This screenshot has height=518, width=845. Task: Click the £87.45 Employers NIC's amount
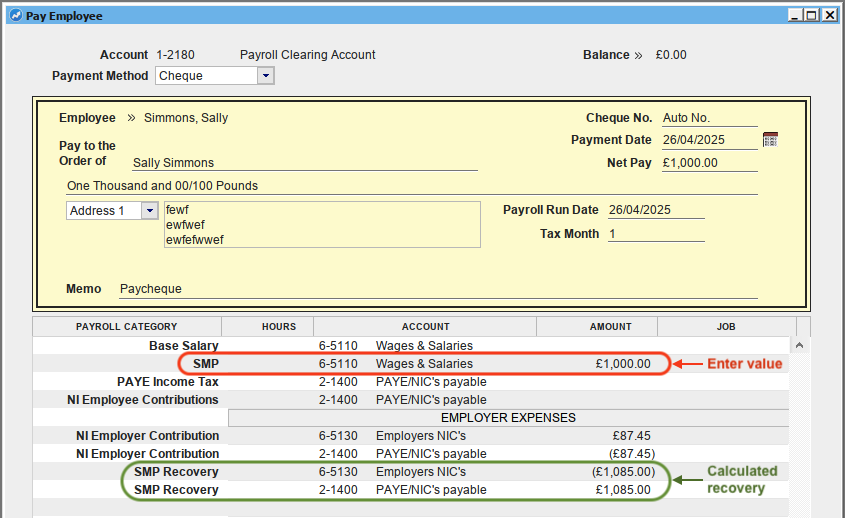tap(632, 436)
